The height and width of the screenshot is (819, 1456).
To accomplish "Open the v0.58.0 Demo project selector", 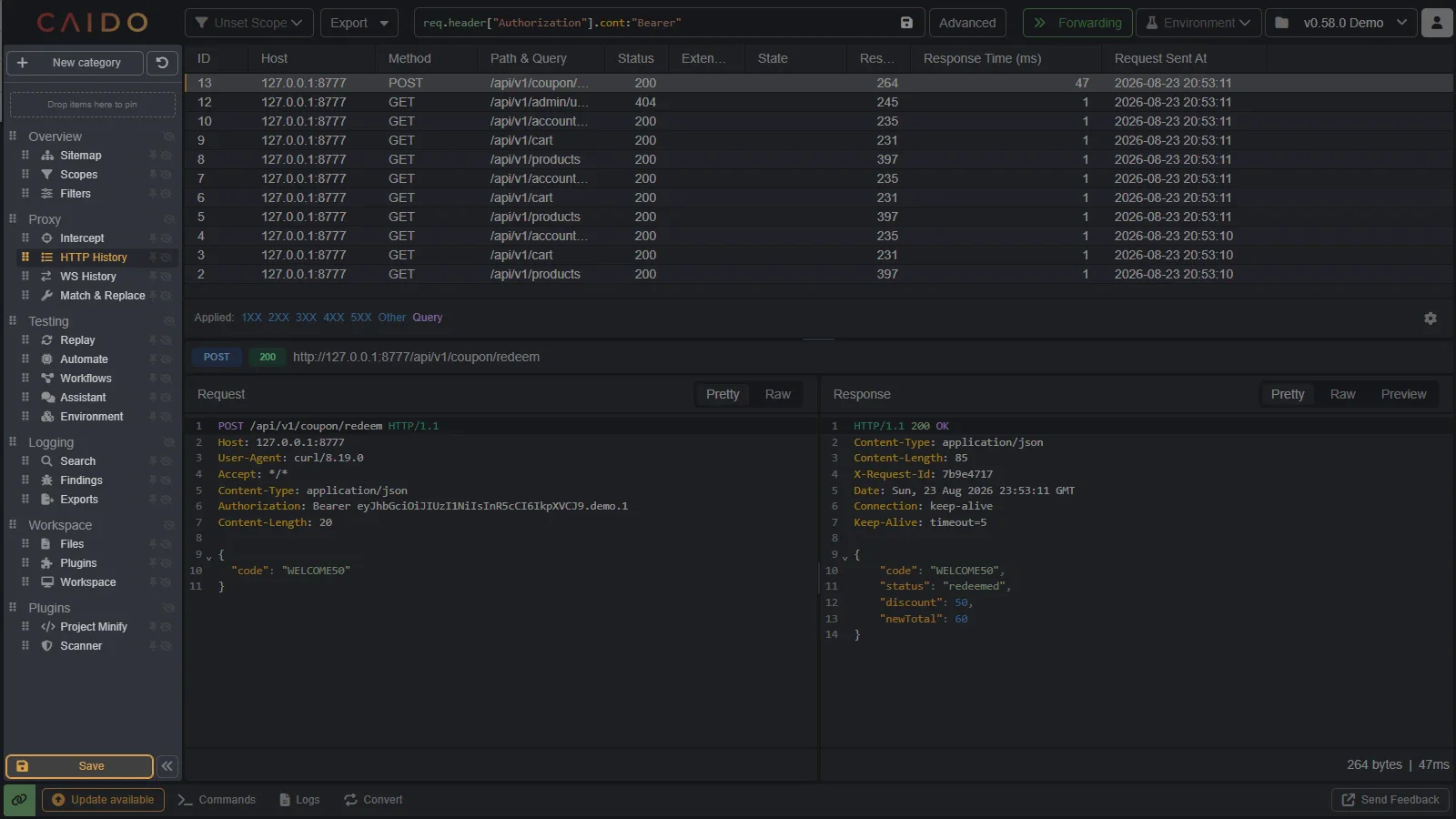I will (1341, 23).
